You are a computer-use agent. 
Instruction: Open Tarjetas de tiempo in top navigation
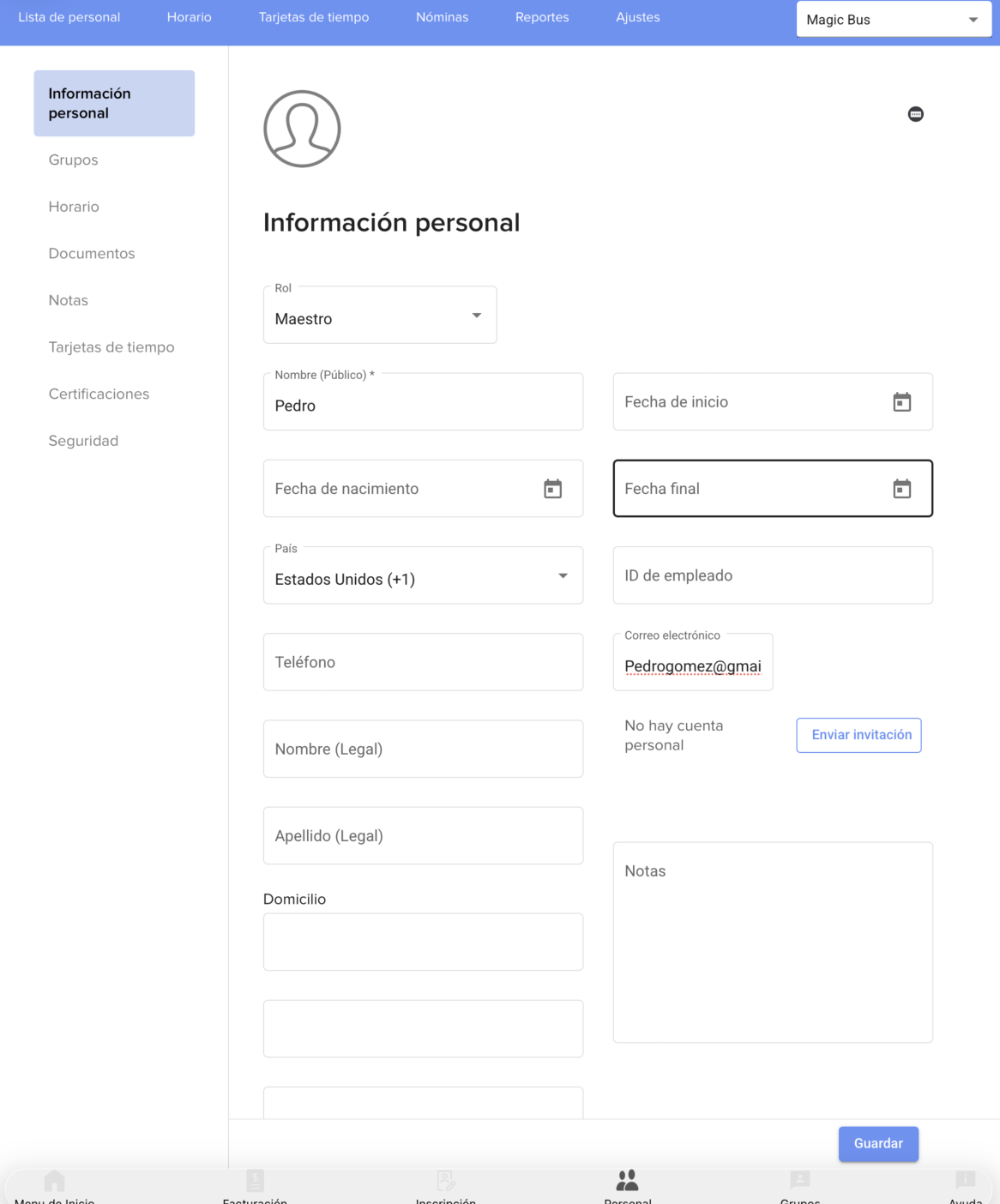click(314, 17)
